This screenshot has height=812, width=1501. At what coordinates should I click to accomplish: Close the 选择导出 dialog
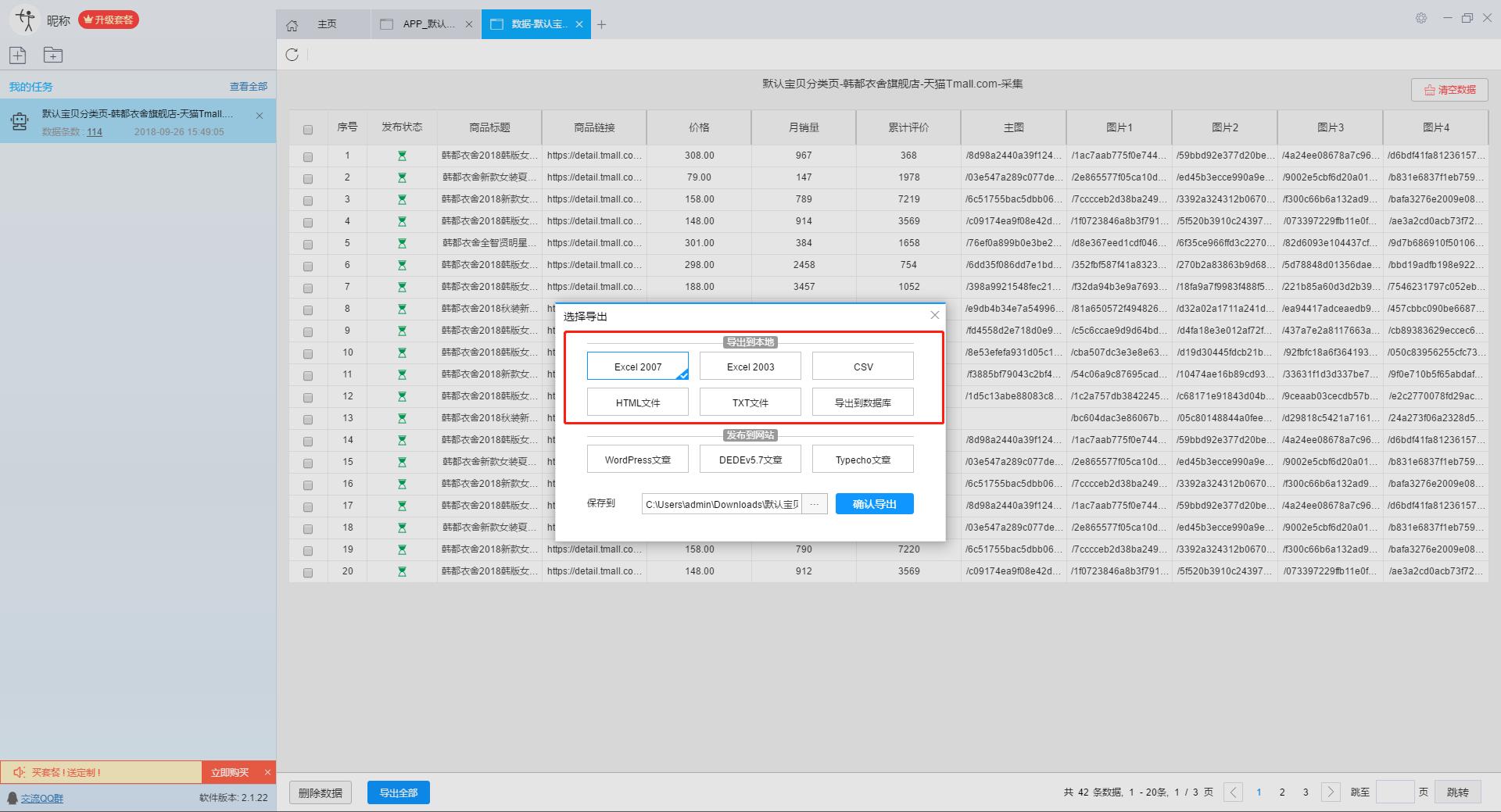(934, 315)
